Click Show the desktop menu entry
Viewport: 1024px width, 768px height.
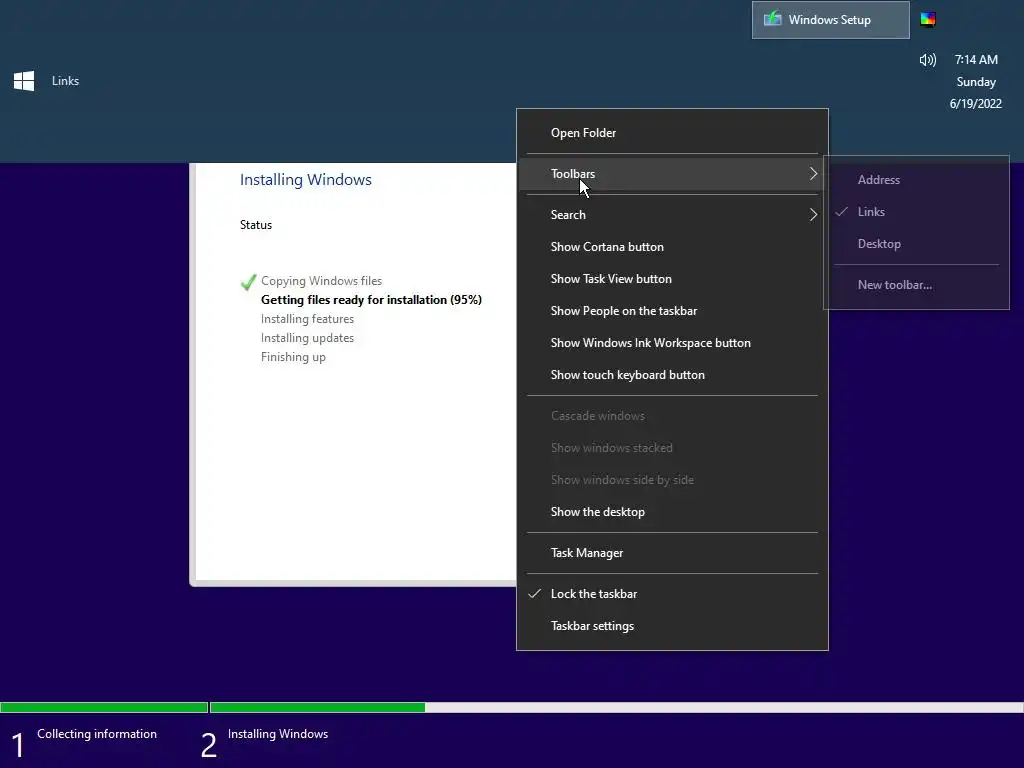672,512
